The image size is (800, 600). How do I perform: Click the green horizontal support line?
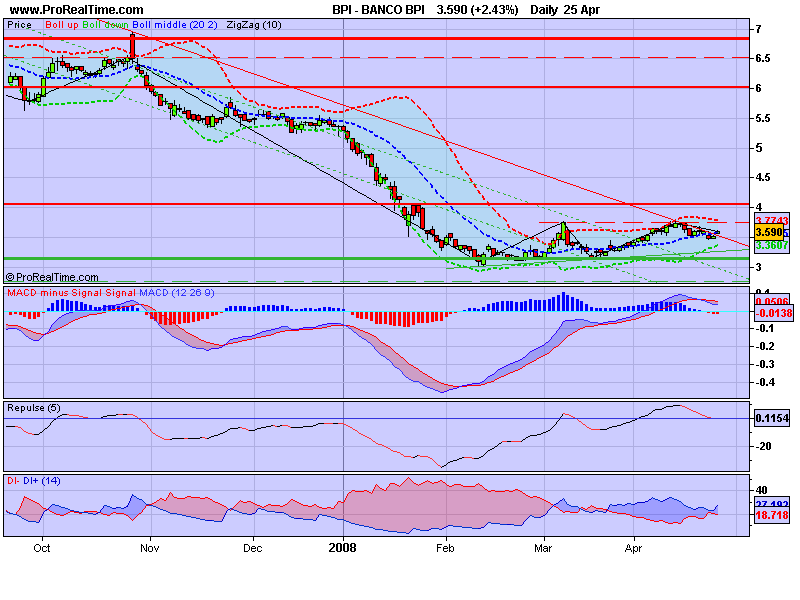tap(300, 258)
